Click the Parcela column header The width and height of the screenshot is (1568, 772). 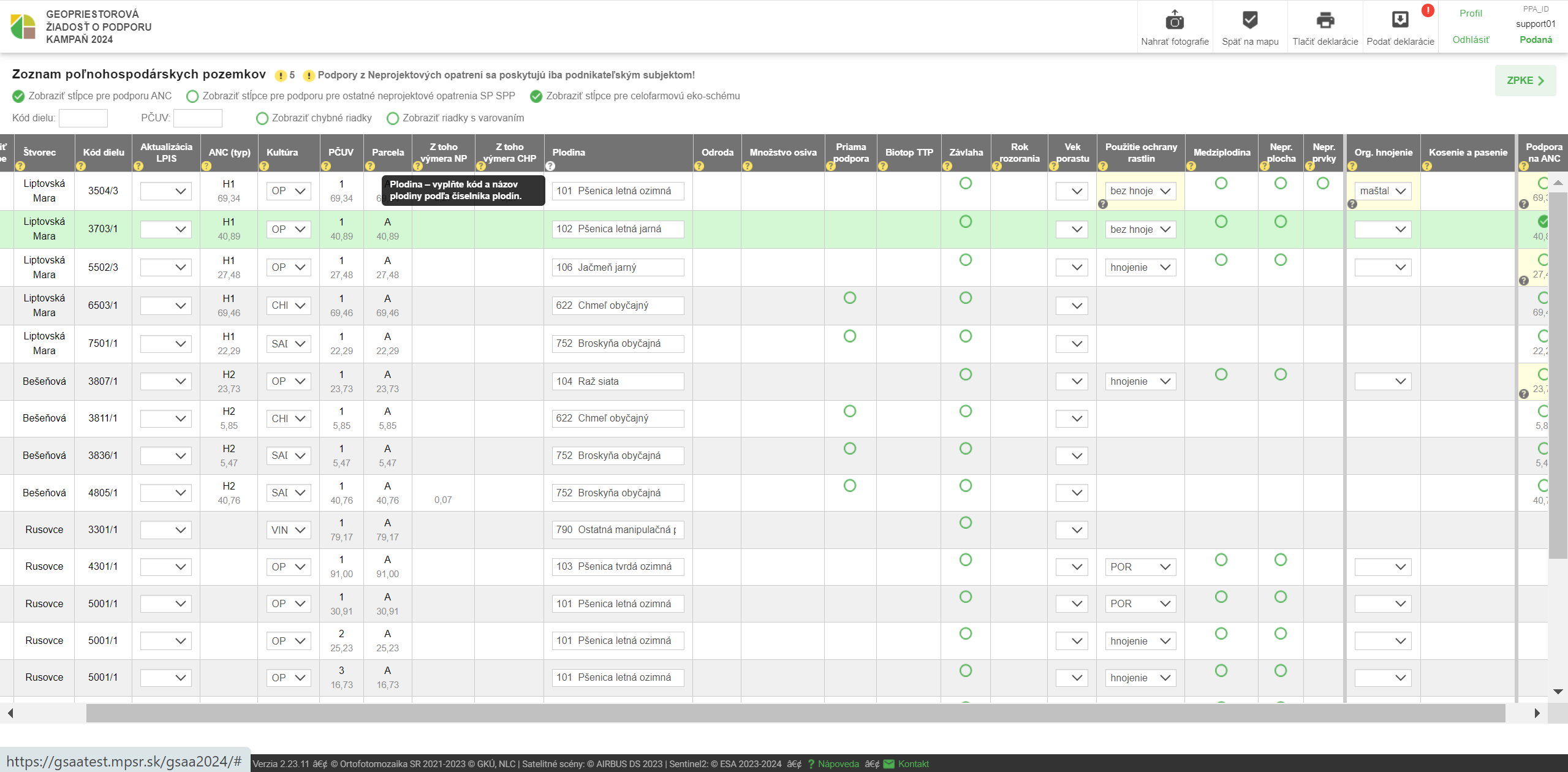[x=388, y=153]
